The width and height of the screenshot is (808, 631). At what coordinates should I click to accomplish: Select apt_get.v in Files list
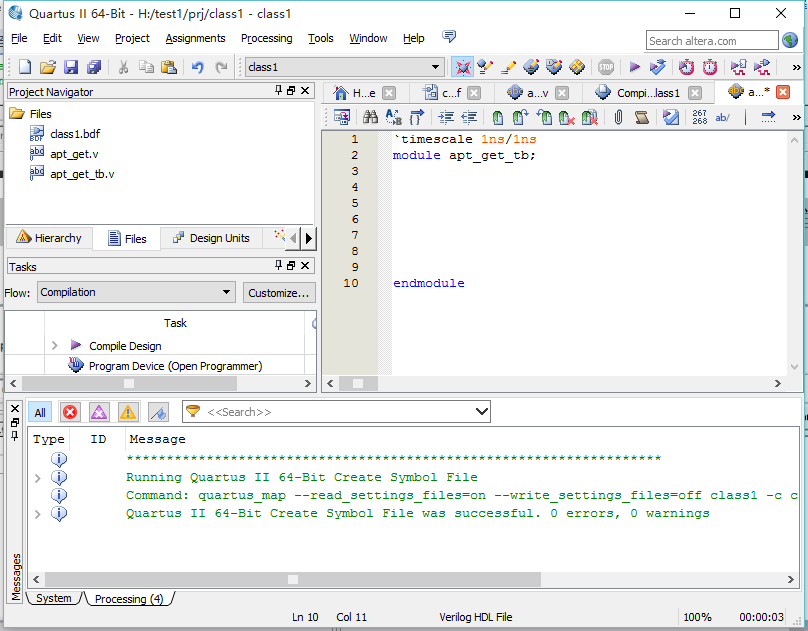(x=74, y=154)
